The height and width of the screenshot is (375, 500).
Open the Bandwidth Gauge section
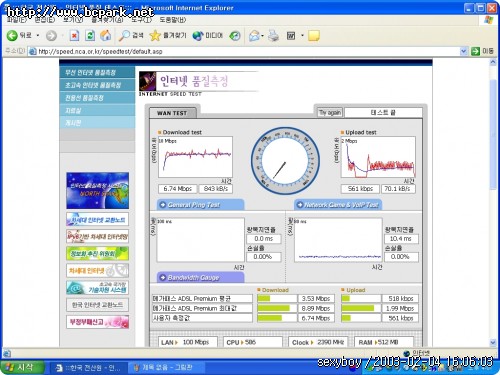(200, 277)
